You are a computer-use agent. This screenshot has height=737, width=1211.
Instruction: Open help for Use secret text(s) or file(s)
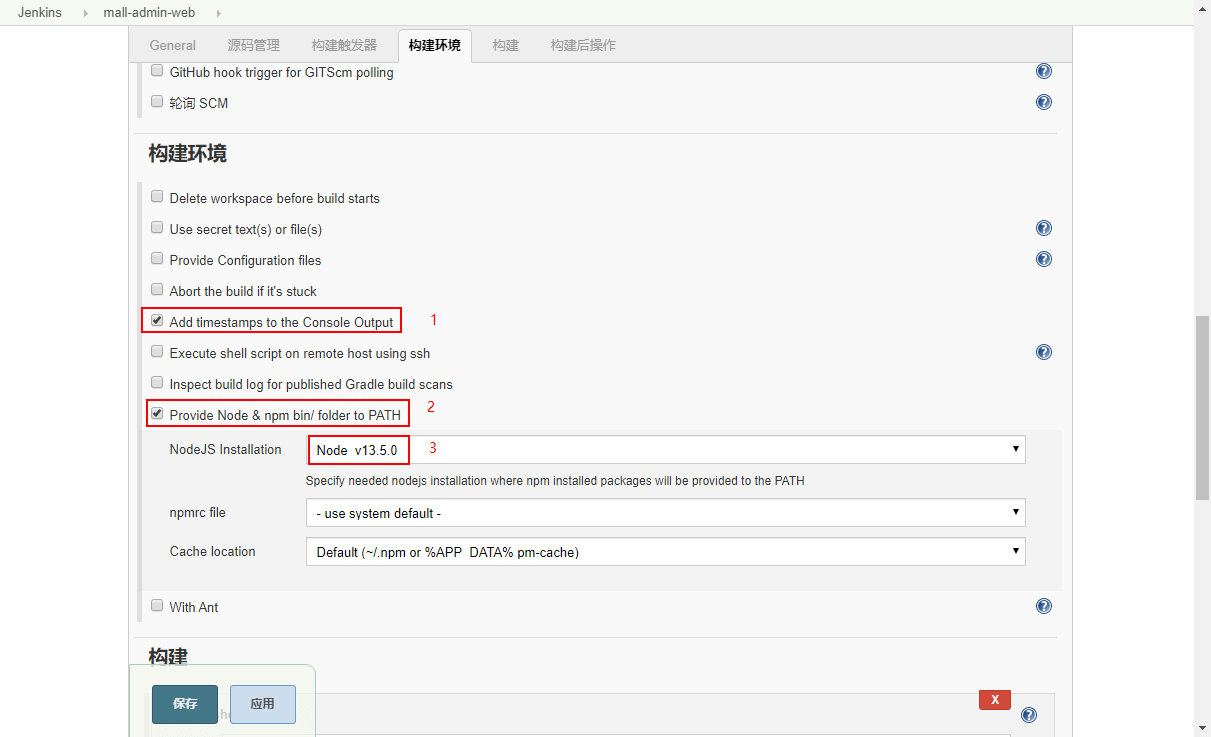click(x=1044, y=228)
